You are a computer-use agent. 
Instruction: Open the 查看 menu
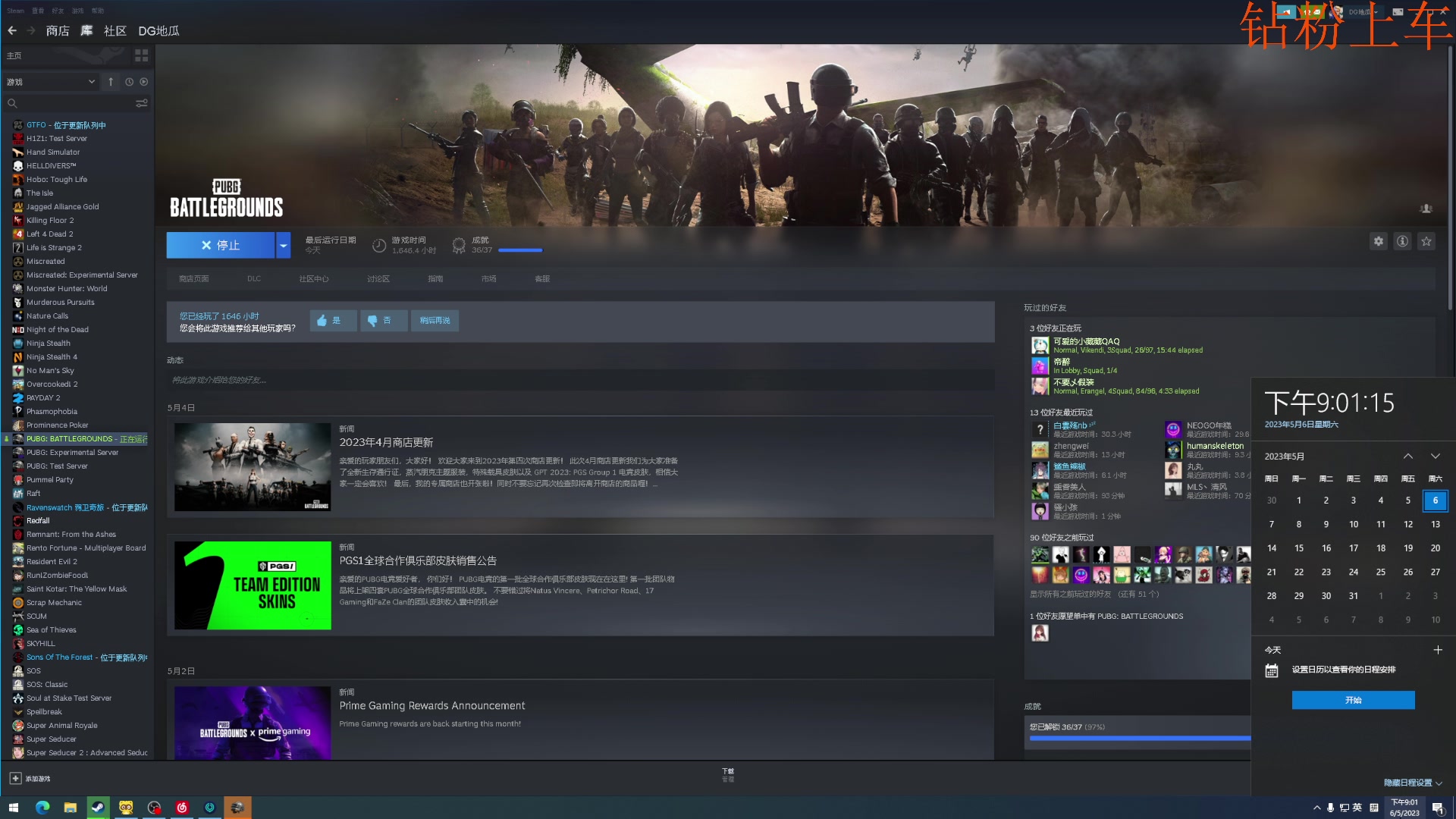(38, 11)
